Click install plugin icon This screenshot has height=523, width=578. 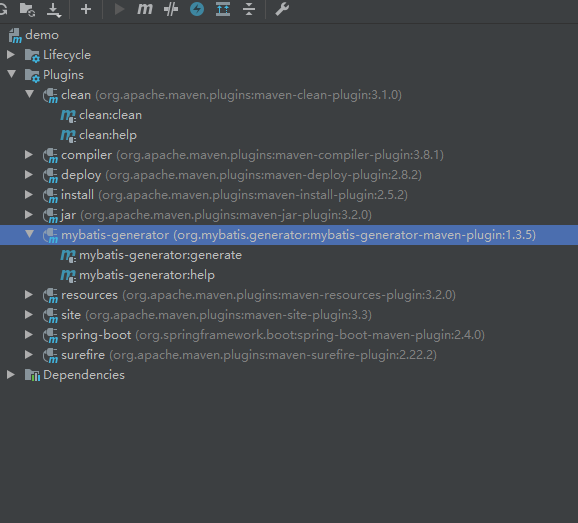point(50,195)
